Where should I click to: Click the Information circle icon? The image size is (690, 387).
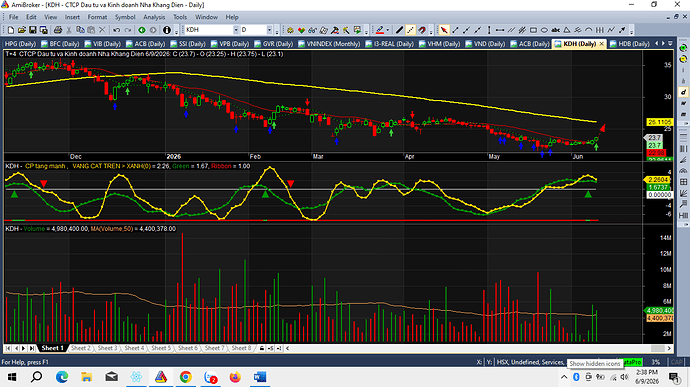click(167, 30)
